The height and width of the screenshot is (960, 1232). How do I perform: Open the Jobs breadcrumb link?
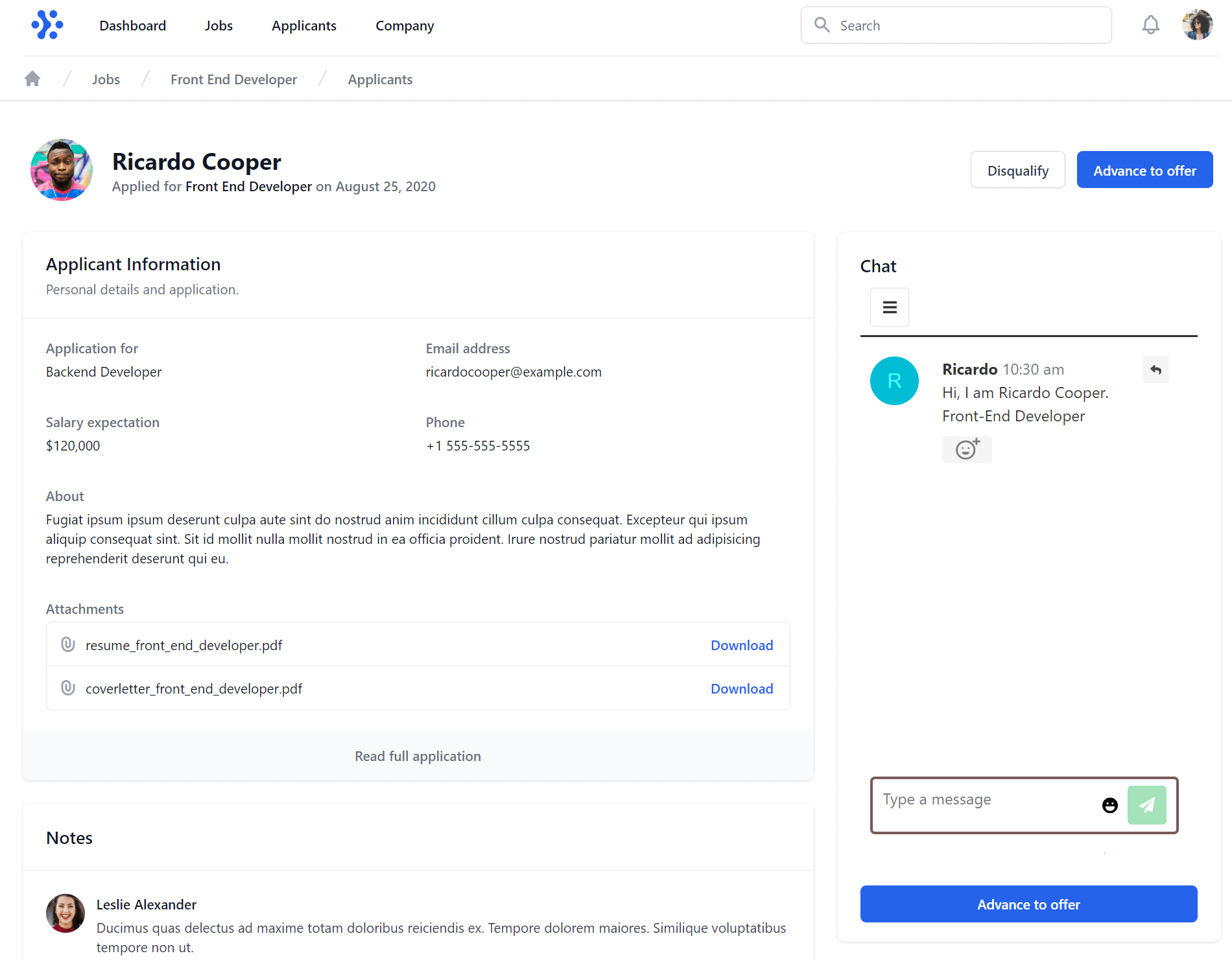coord(106,78)
